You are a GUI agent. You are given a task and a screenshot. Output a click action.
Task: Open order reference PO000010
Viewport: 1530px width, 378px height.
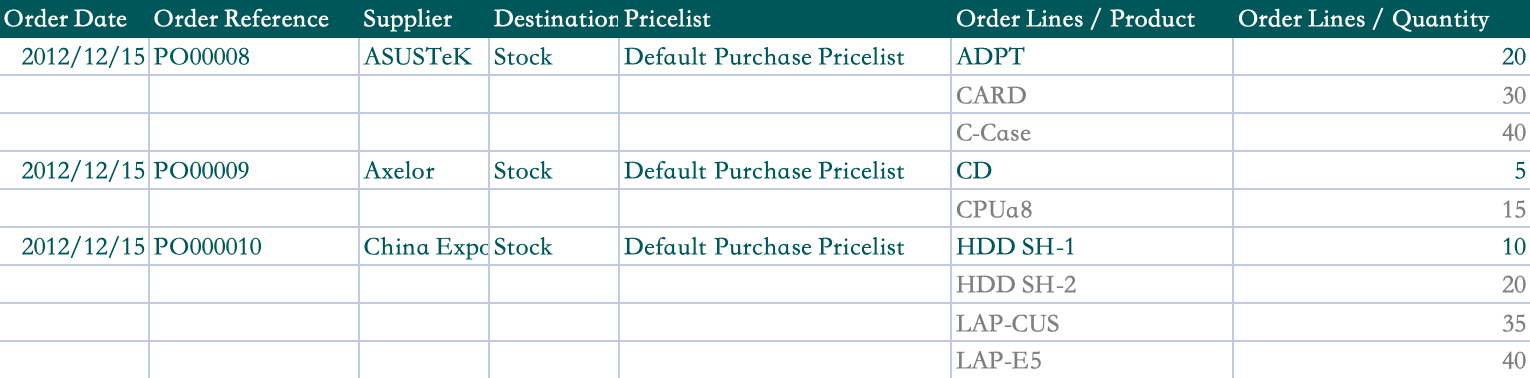coord(207,247)
